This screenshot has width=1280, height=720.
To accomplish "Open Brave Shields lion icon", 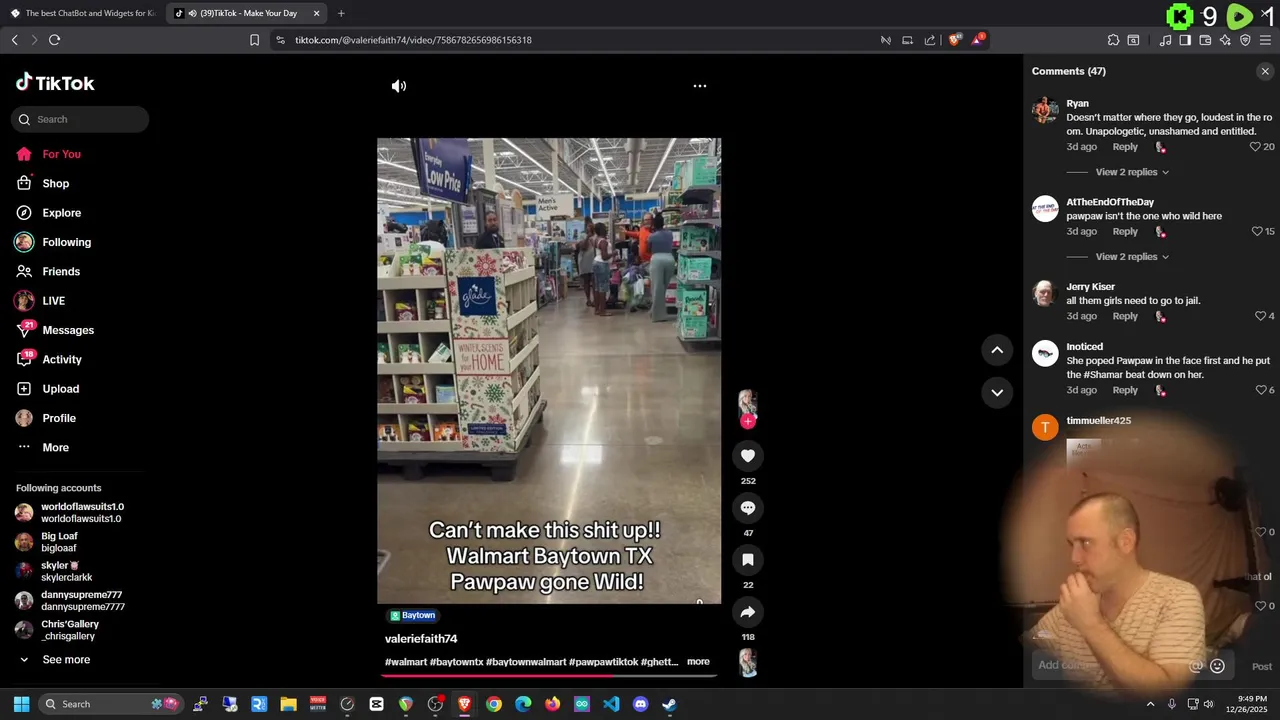I will tap(954, 40).
